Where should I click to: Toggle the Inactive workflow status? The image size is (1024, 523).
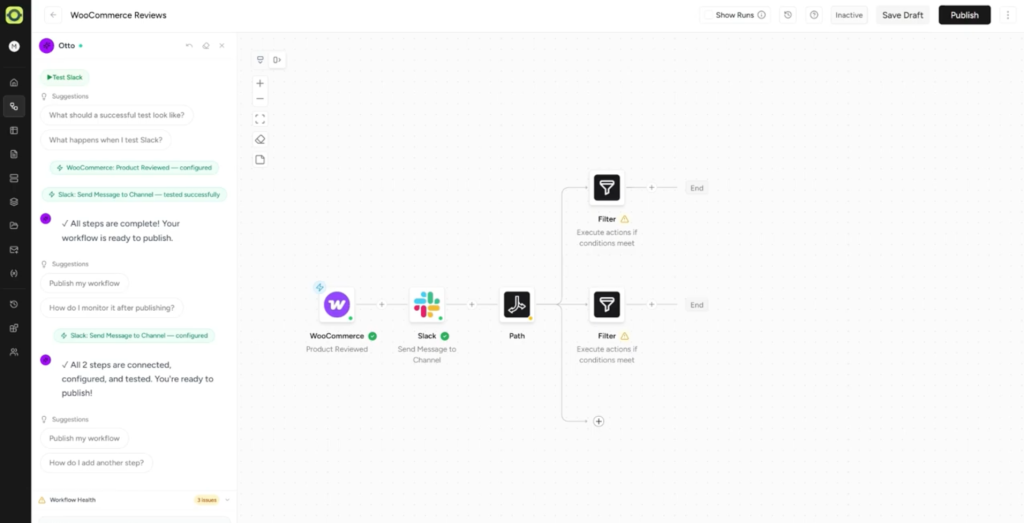pyautogui.click(x=849, y=15)
